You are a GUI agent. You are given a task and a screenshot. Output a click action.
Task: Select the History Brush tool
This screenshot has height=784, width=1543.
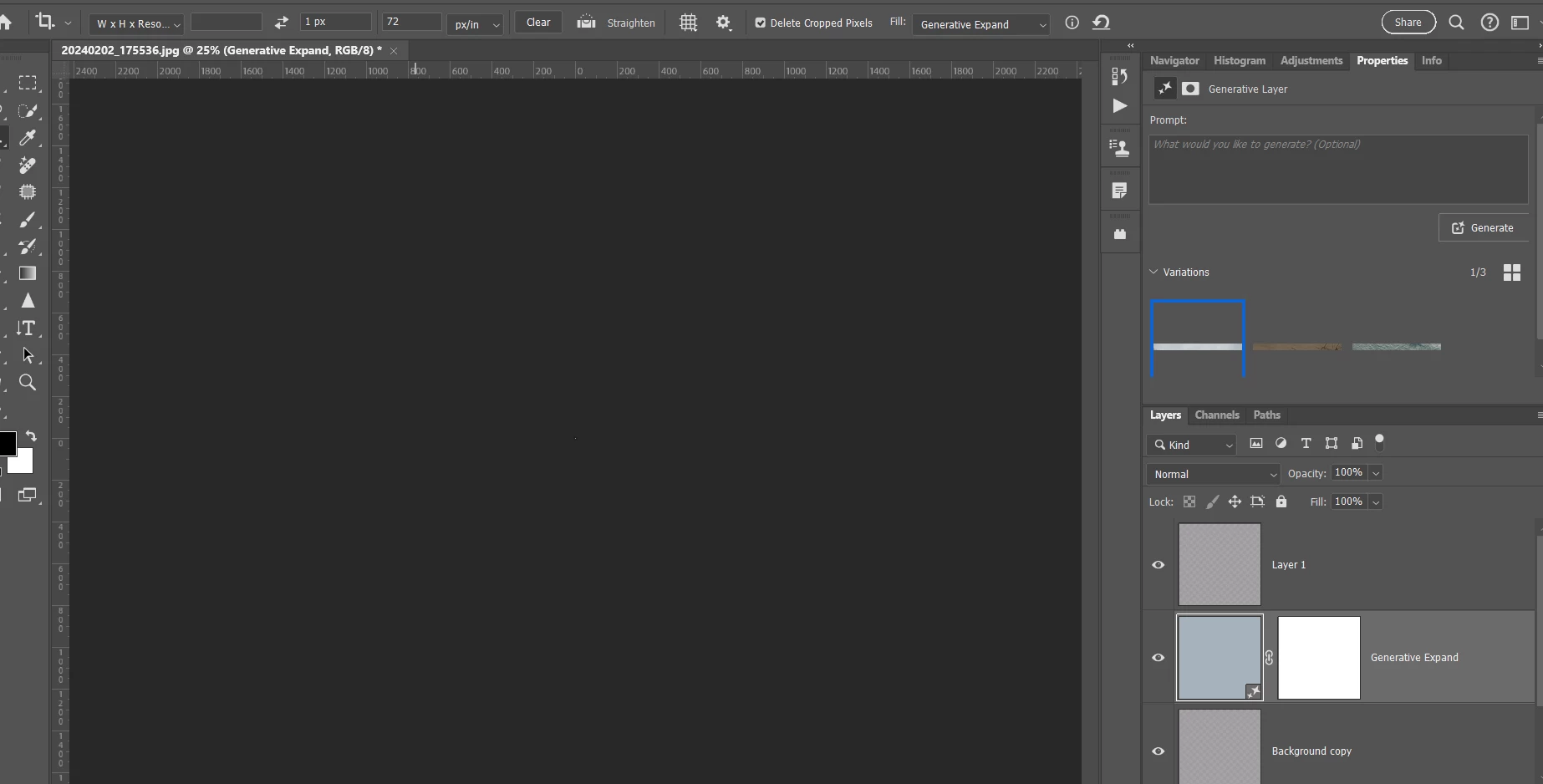28,247
